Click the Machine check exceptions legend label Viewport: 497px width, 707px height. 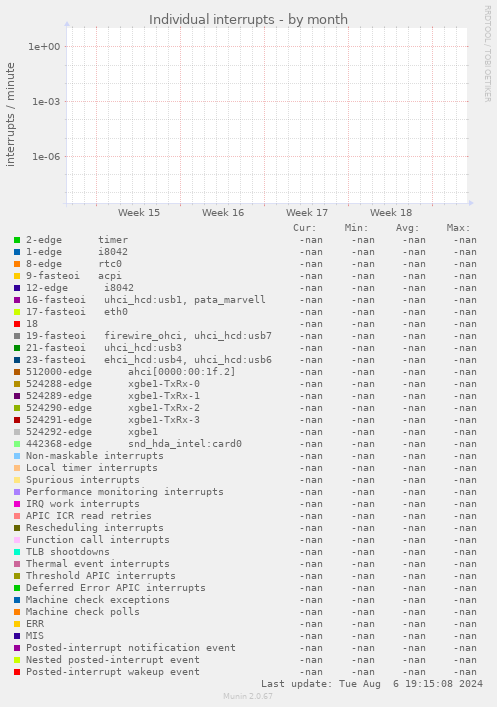[x=97, y=600]
